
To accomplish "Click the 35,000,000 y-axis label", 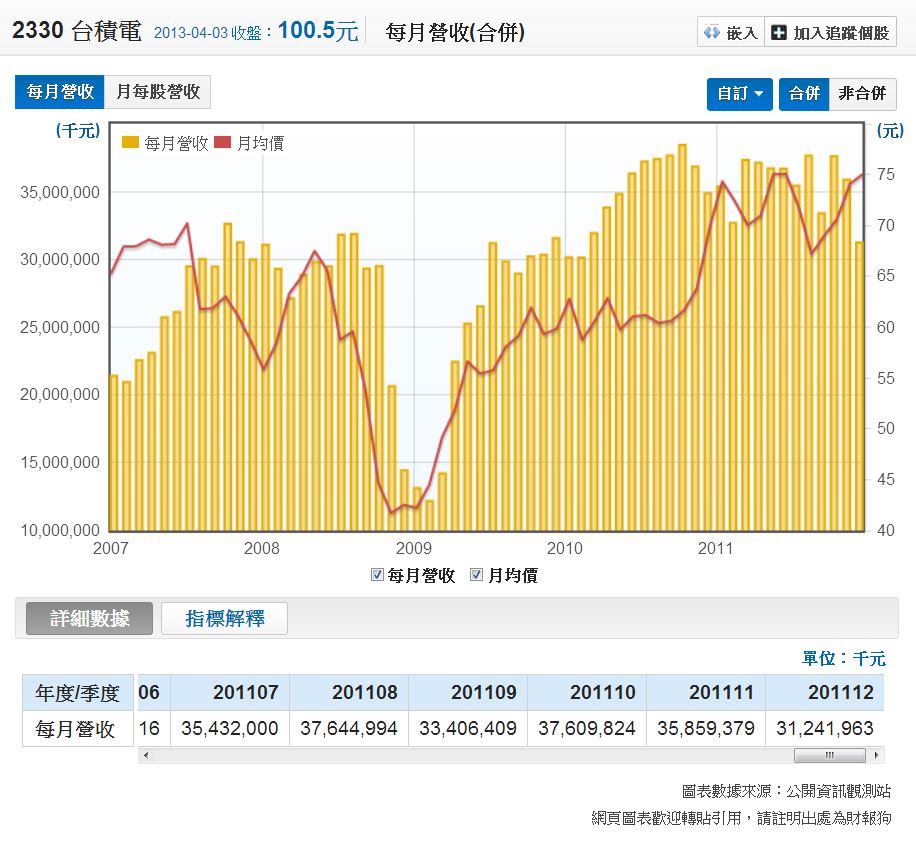I will click(60, 192).
